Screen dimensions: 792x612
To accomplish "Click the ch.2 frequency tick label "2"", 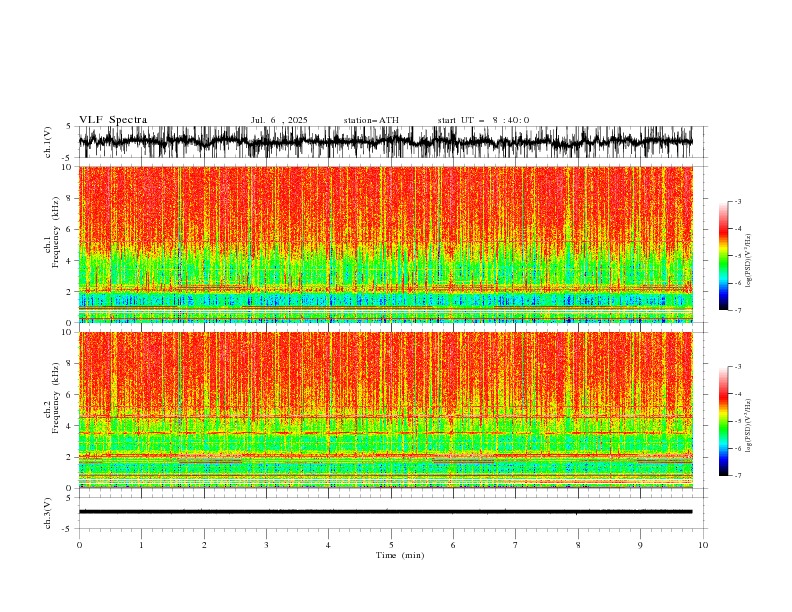I will (69, 457).
